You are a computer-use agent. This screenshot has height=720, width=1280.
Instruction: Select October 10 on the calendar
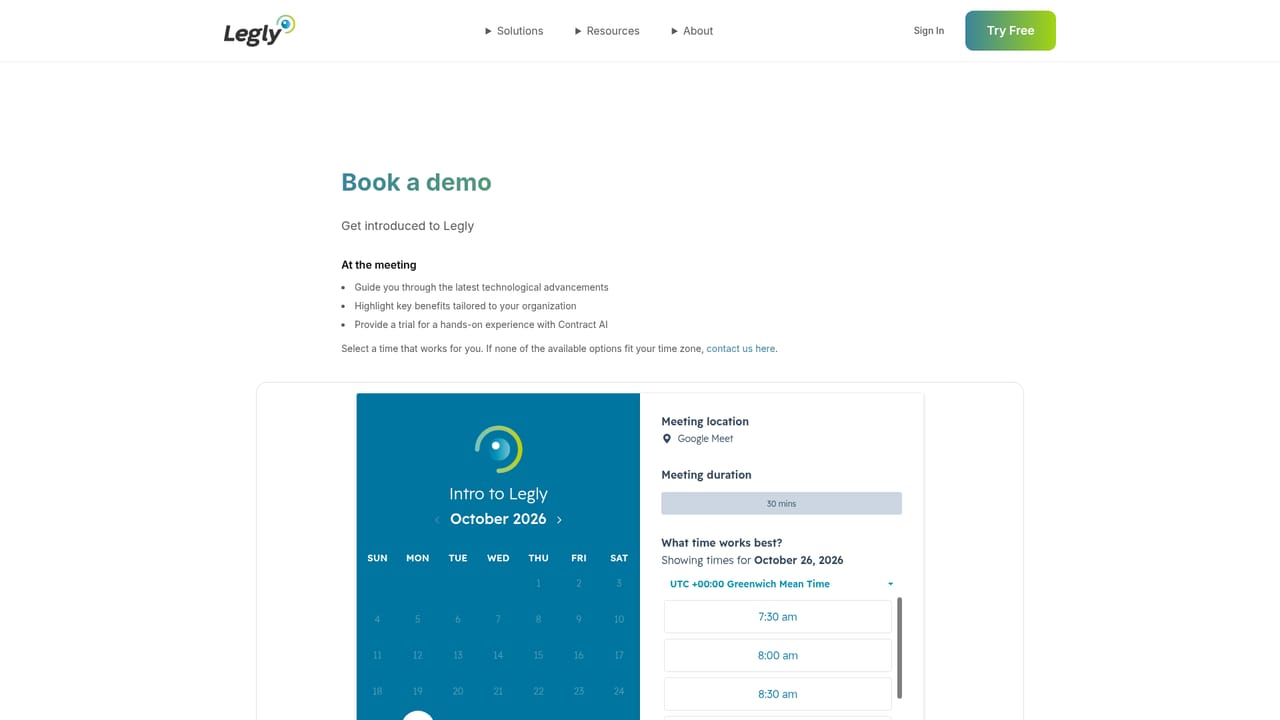(619, 619)
